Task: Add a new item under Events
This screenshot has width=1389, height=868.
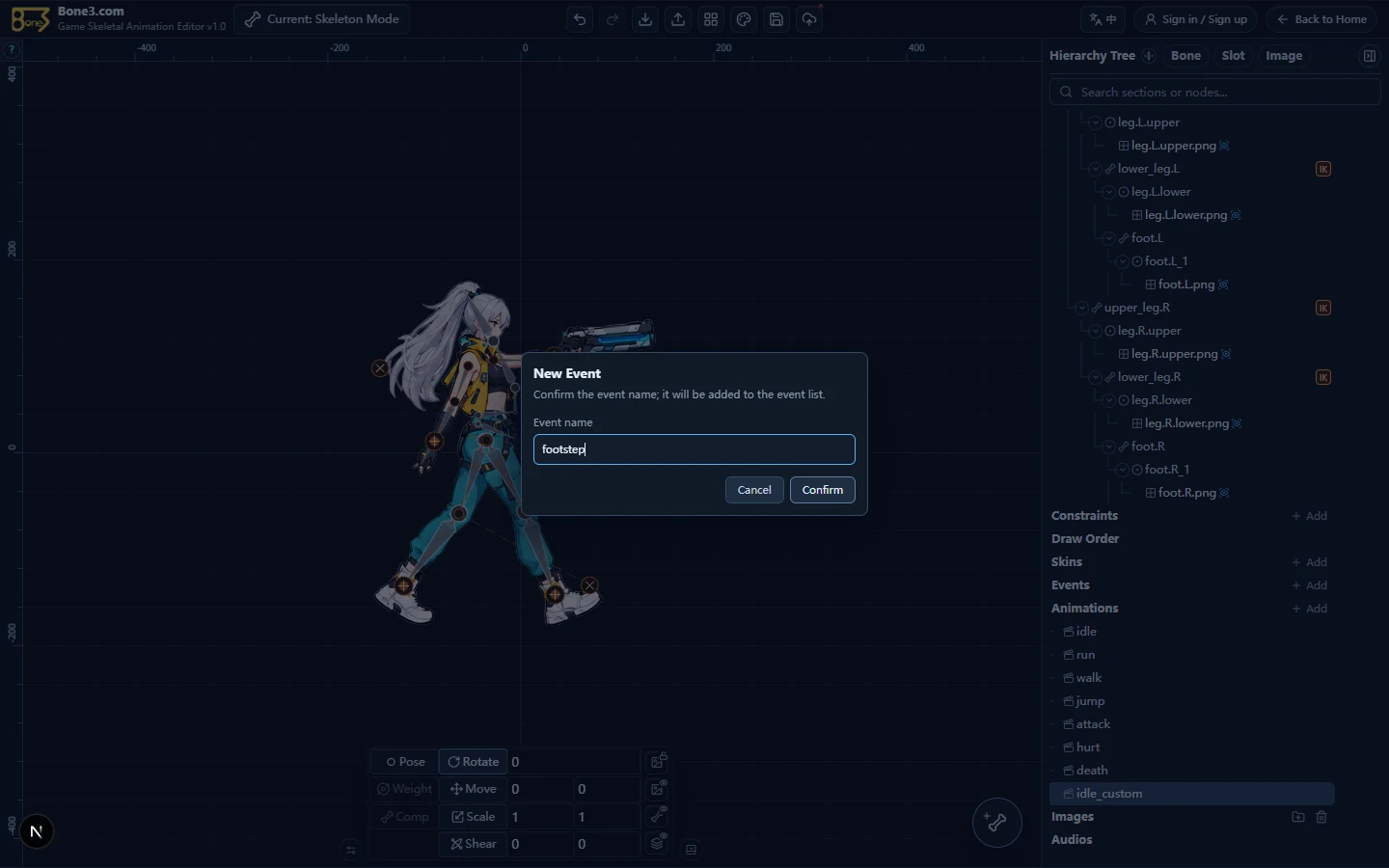Action: pyautogui.click(x=1310, y=585)
